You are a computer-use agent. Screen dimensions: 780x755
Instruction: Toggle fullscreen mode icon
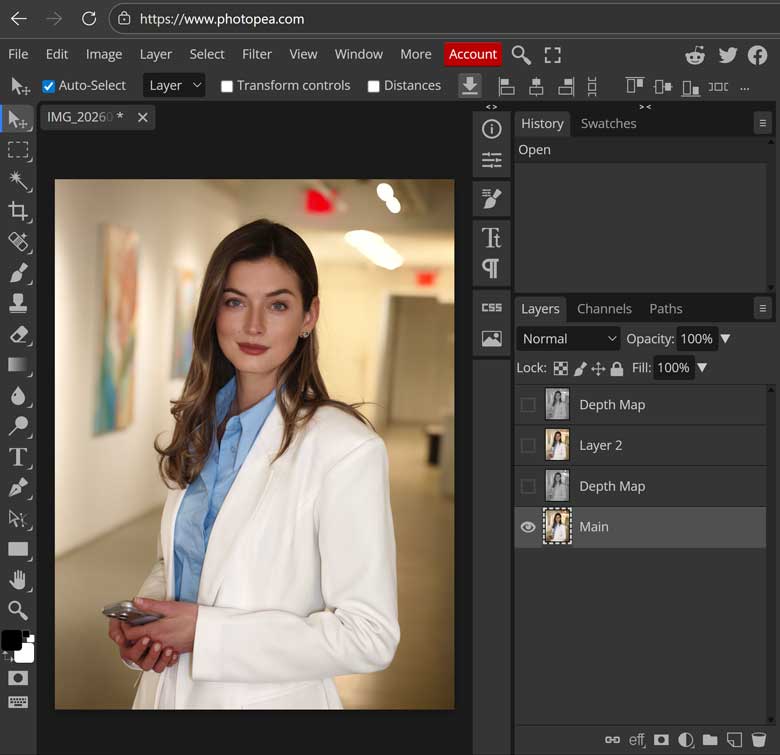tap(552, 55)
